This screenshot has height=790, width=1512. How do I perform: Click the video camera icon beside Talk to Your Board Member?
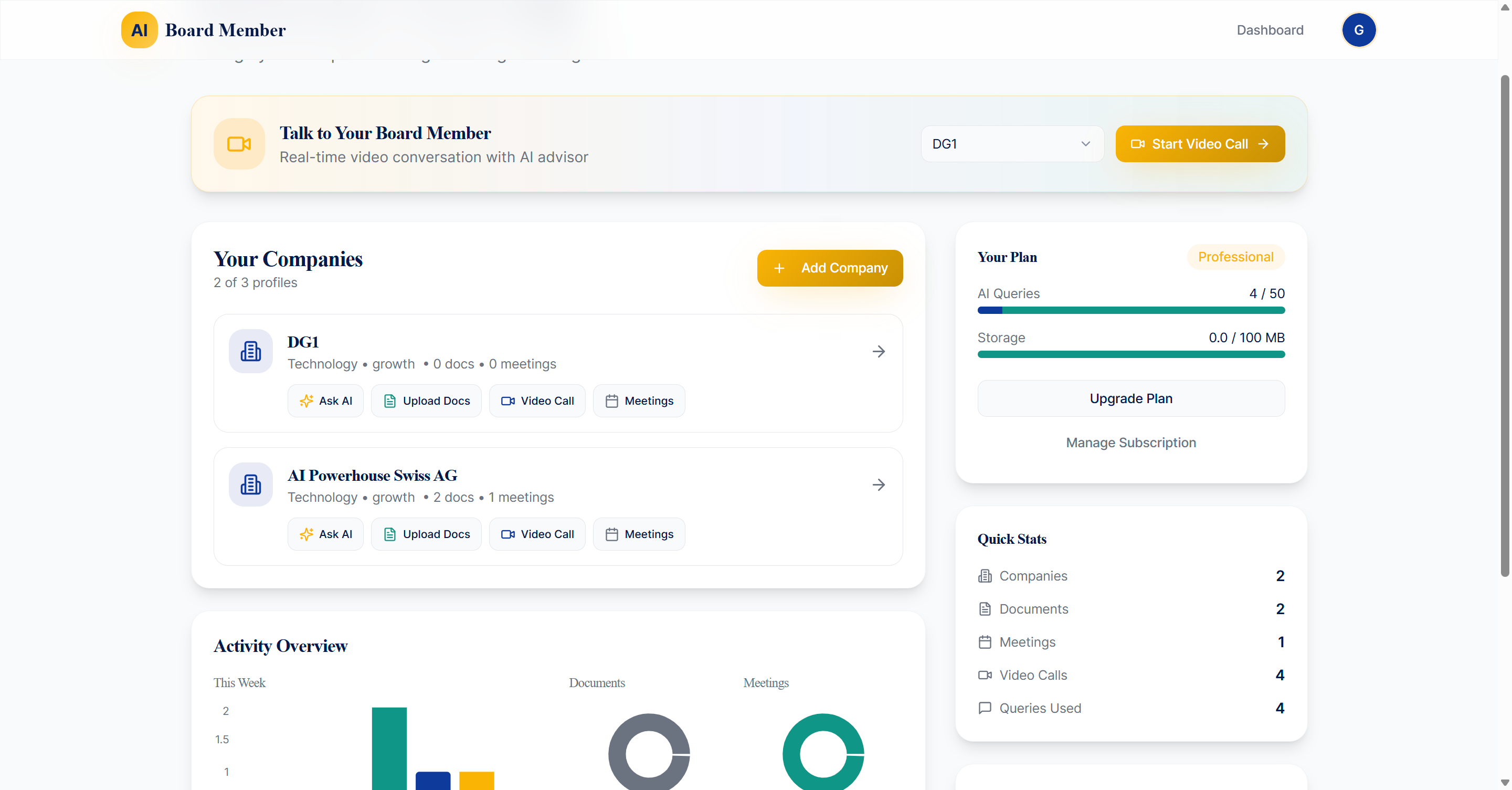(239, 144)
